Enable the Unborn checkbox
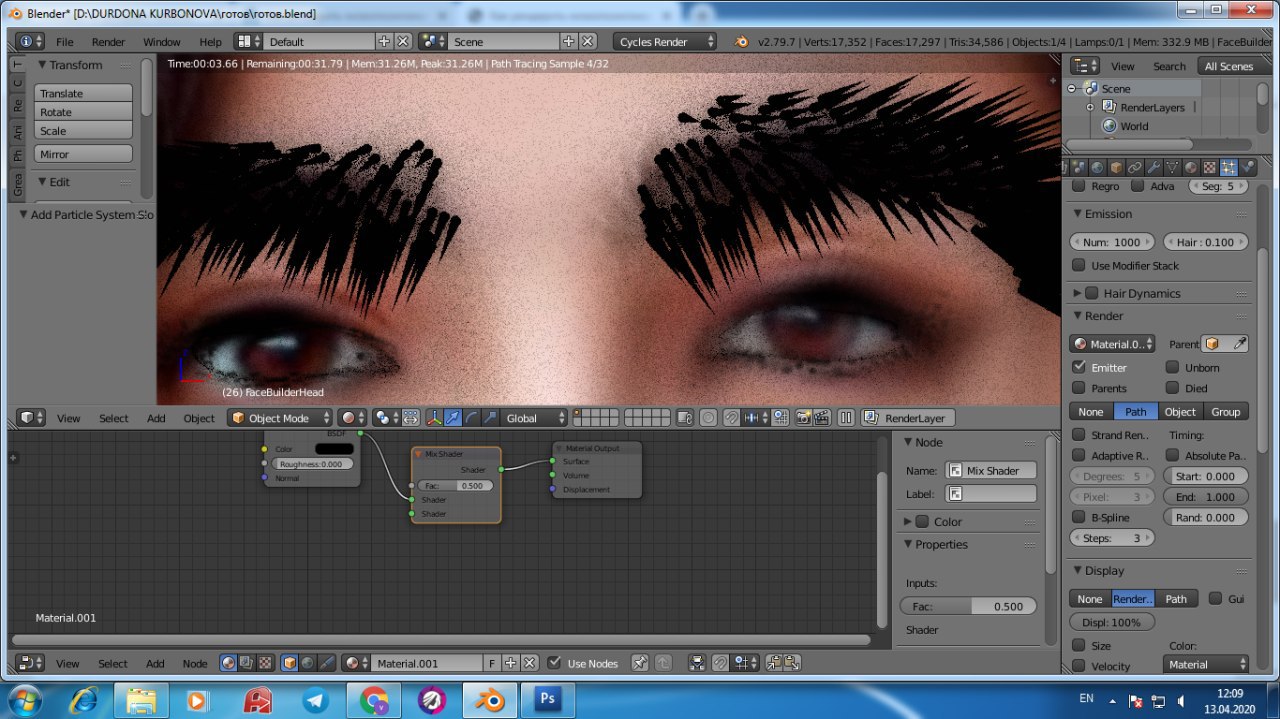1280x719 pixels. (1173, 367)
